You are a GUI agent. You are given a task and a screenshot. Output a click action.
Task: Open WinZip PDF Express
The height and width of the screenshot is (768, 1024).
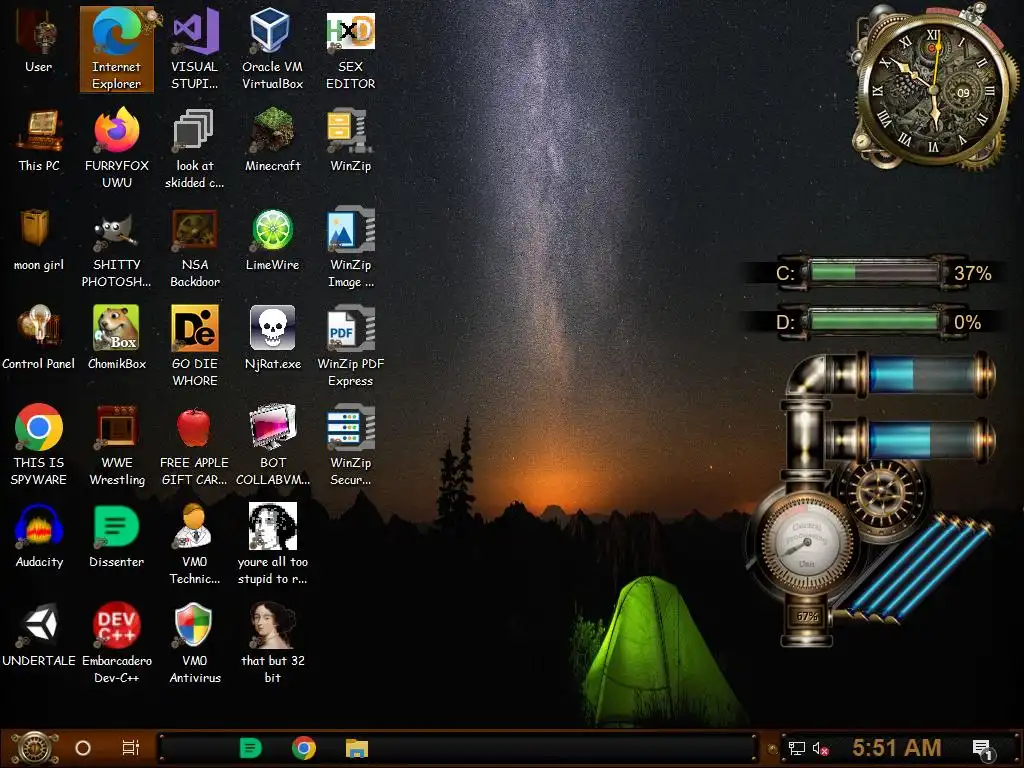[351, 347]
